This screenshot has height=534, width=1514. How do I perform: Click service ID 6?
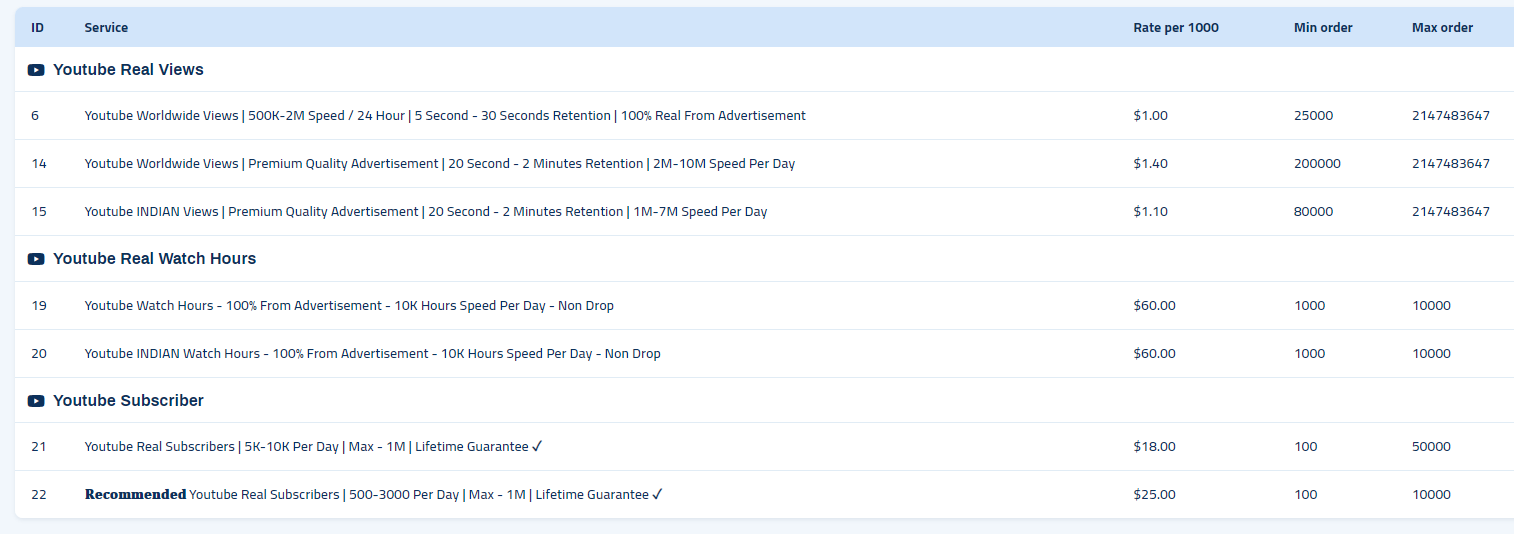point(35,116)
